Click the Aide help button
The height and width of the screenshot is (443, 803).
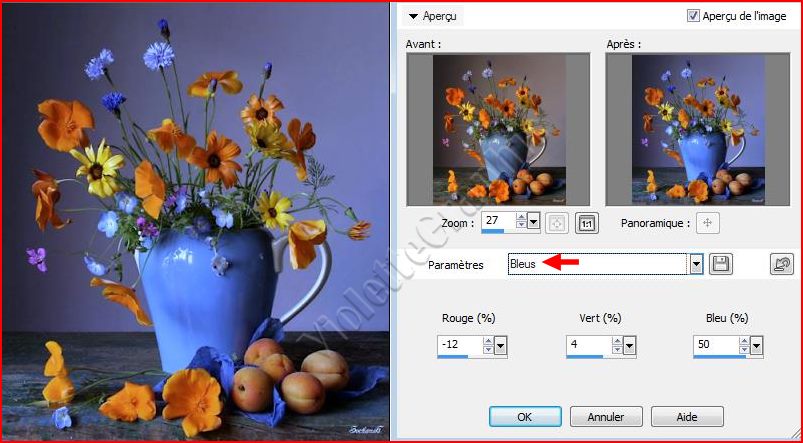pos(686,416)
